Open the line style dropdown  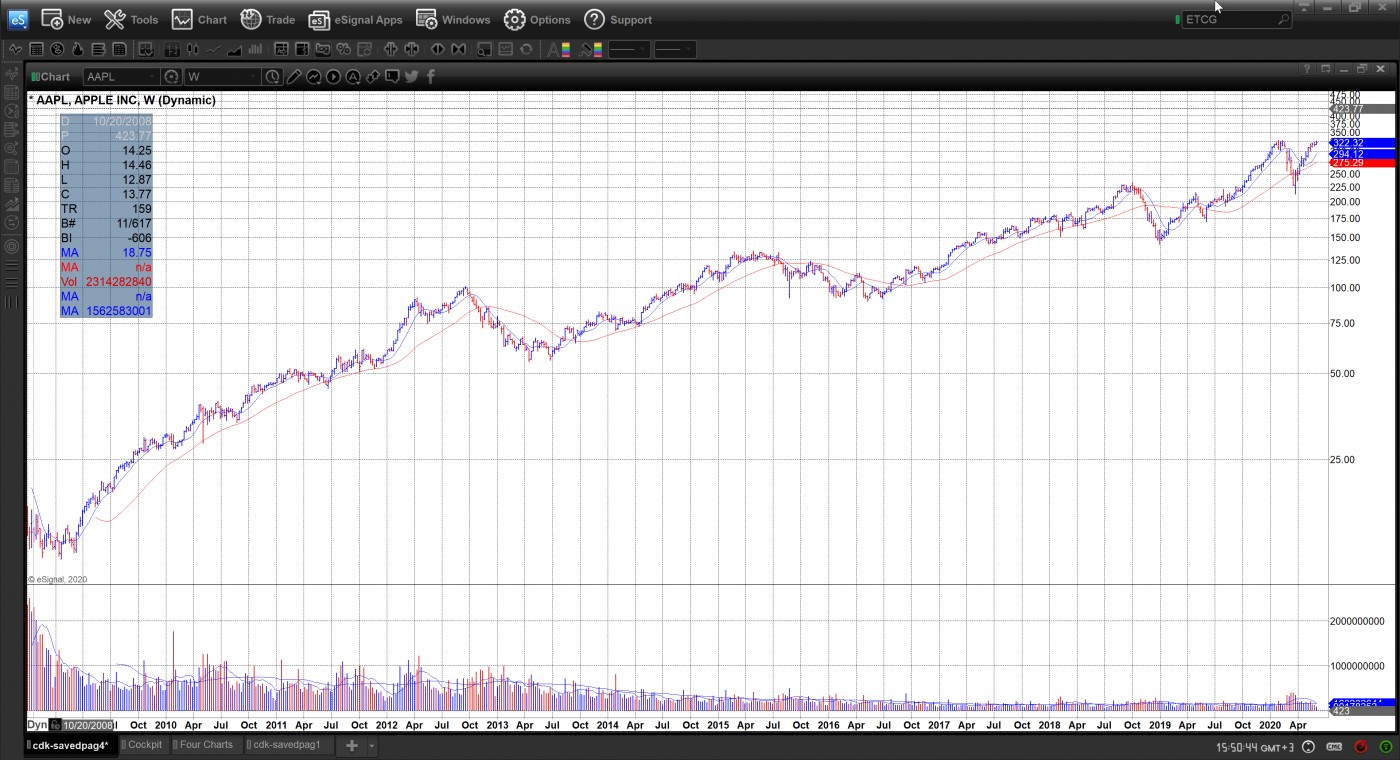click(x=628, y=49)
